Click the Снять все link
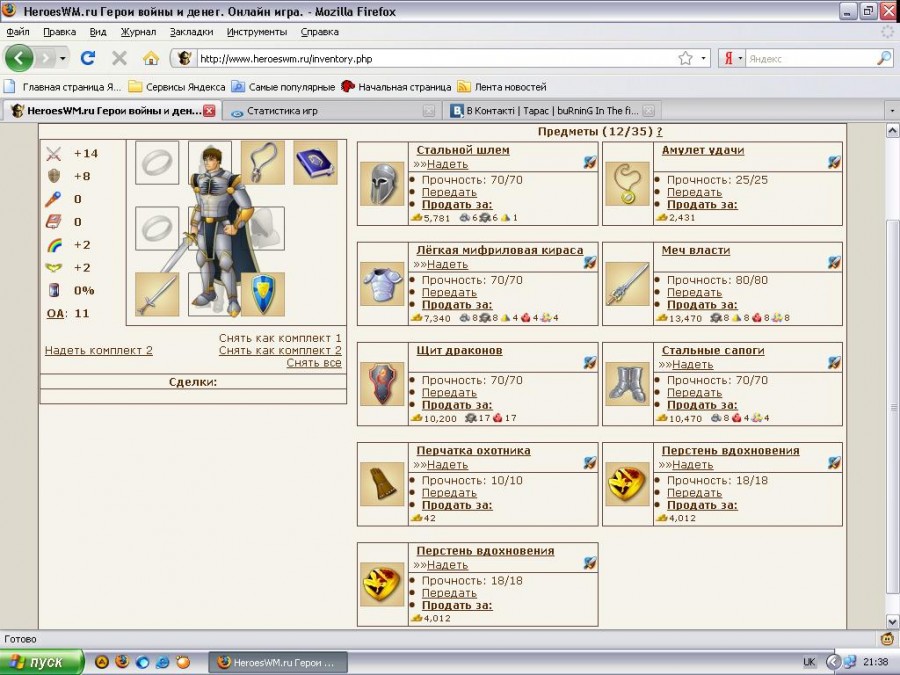Screen dimensions: 900x675 [314, 363]
